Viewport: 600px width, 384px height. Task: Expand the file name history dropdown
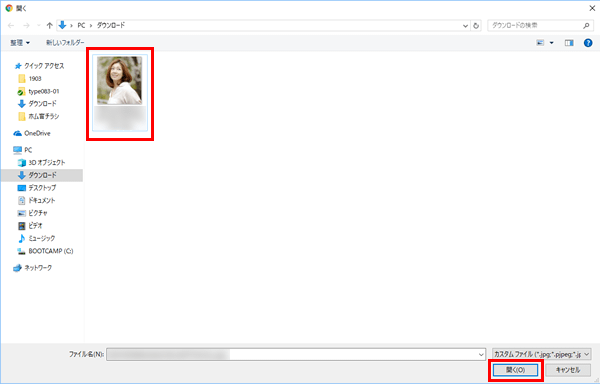tap(481, 355)
